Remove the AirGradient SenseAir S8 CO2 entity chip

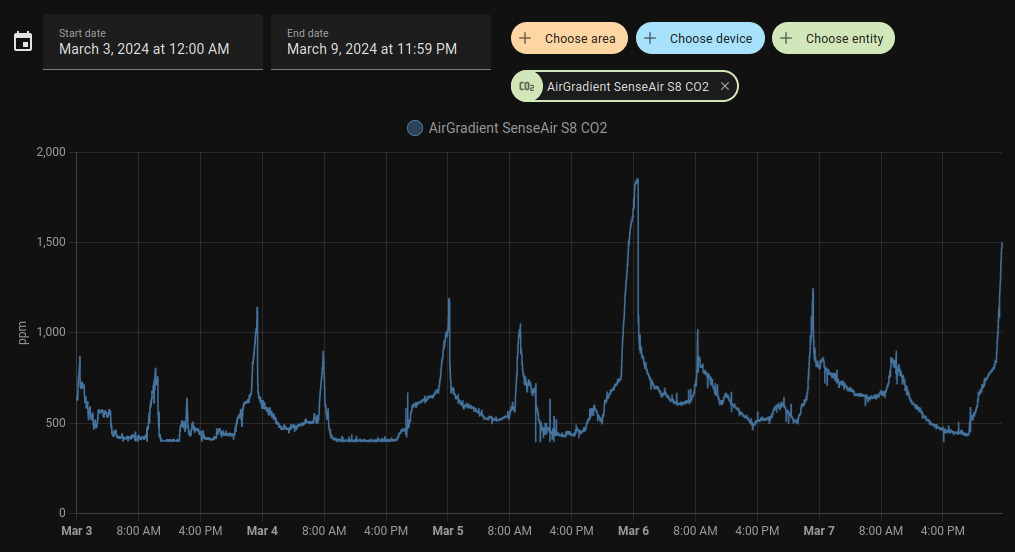[725, 87]
